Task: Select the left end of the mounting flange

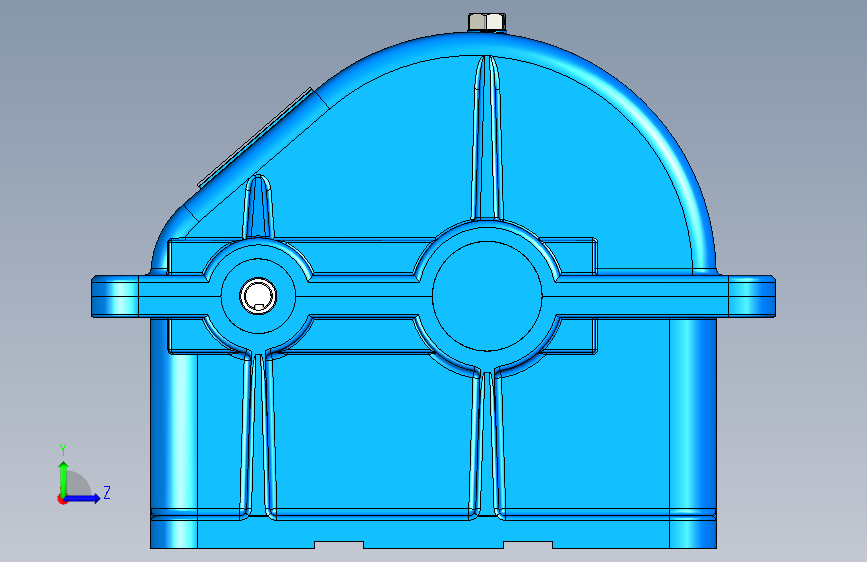Action: (x=115, y=296)
